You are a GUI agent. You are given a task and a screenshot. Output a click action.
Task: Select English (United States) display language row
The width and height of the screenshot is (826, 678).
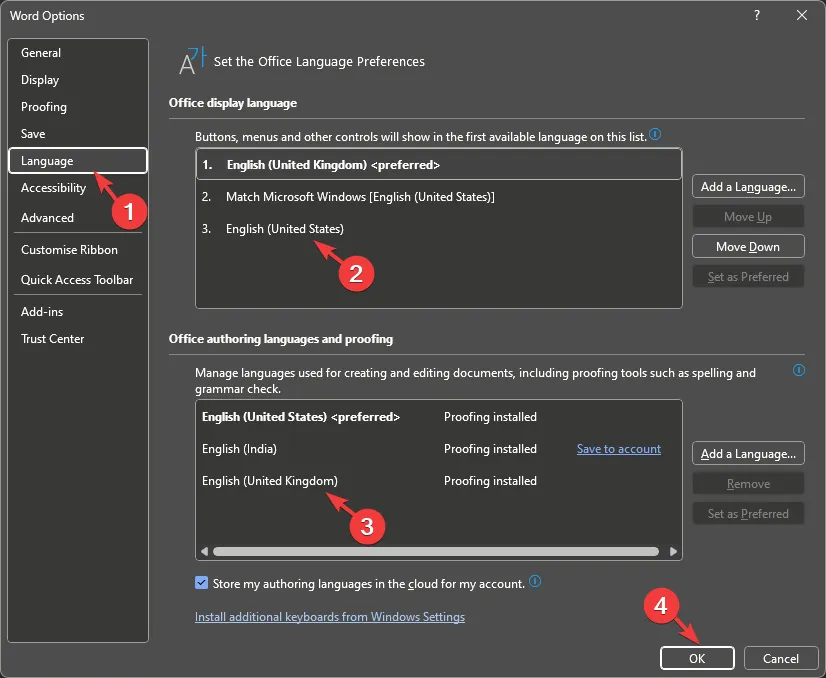pyautogui.click(x=439, y=229)
